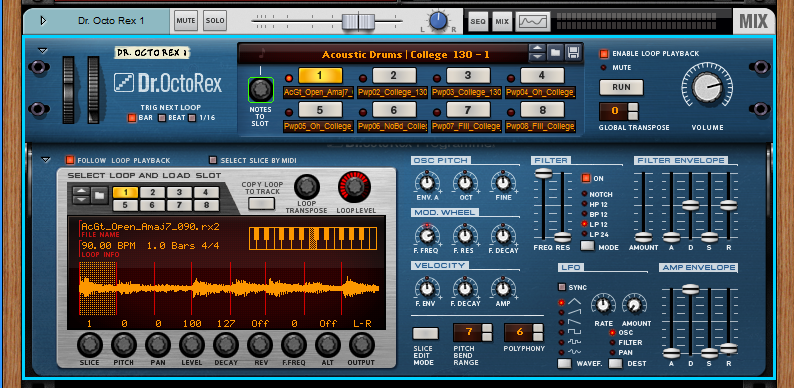Screen dimensions: 794x388
Task: Open the SEQ view for this channel
Action: (478, 21)
